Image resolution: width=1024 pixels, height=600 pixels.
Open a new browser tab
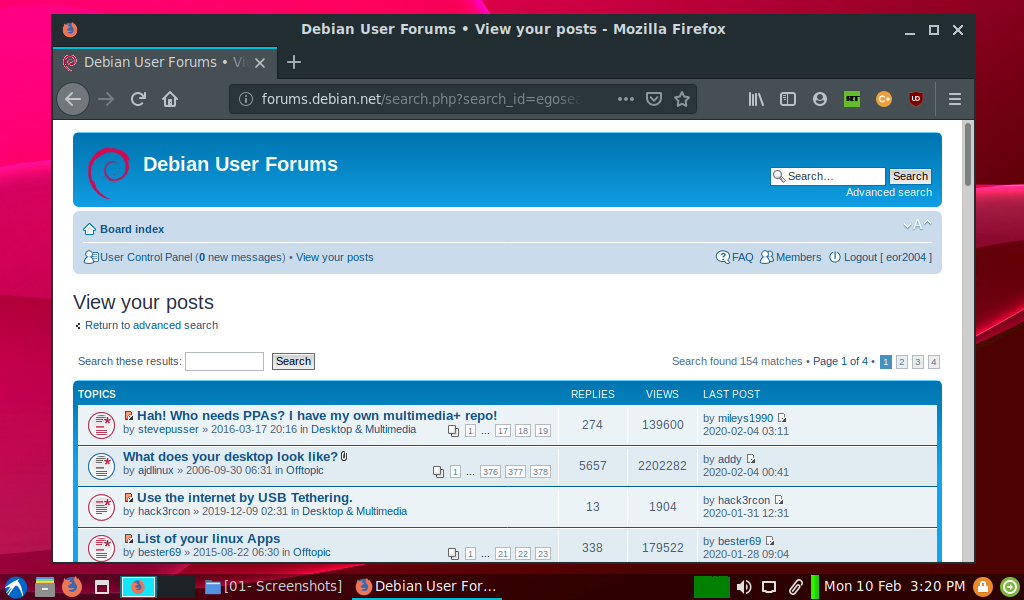(294, 62)
